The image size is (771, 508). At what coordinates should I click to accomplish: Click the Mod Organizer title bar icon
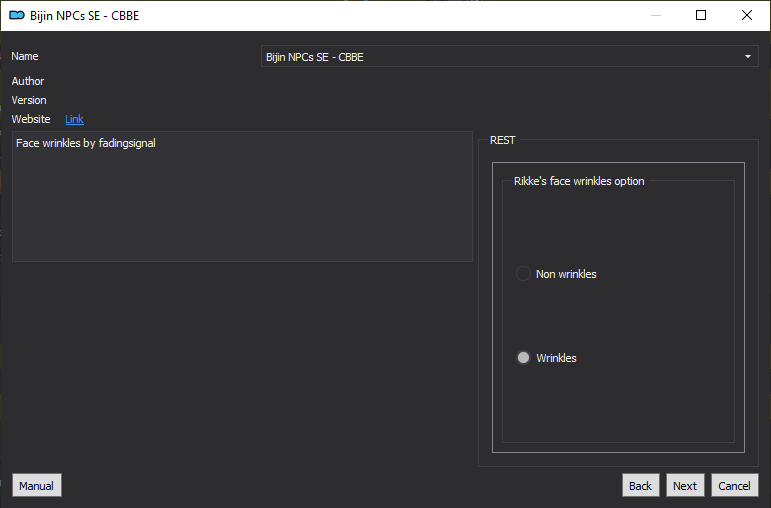(x=17, y=15)
